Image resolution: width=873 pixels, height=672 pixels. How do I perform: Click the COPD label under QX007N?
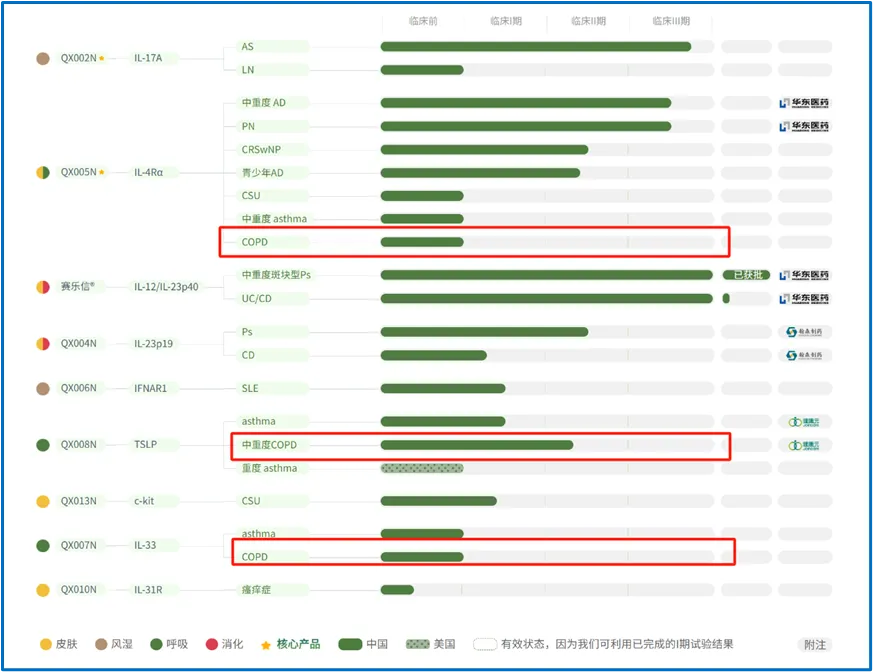coord(255,557)
